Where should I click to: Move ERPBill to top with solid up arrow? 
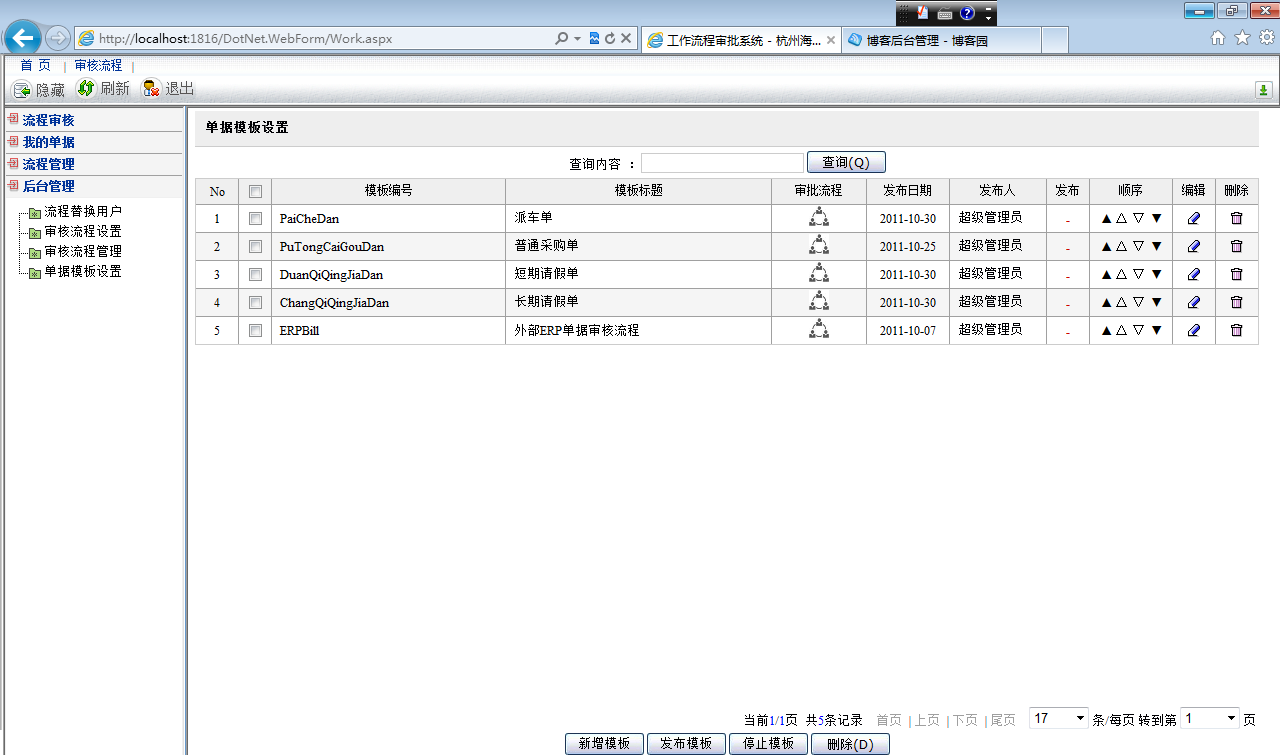1106,330
